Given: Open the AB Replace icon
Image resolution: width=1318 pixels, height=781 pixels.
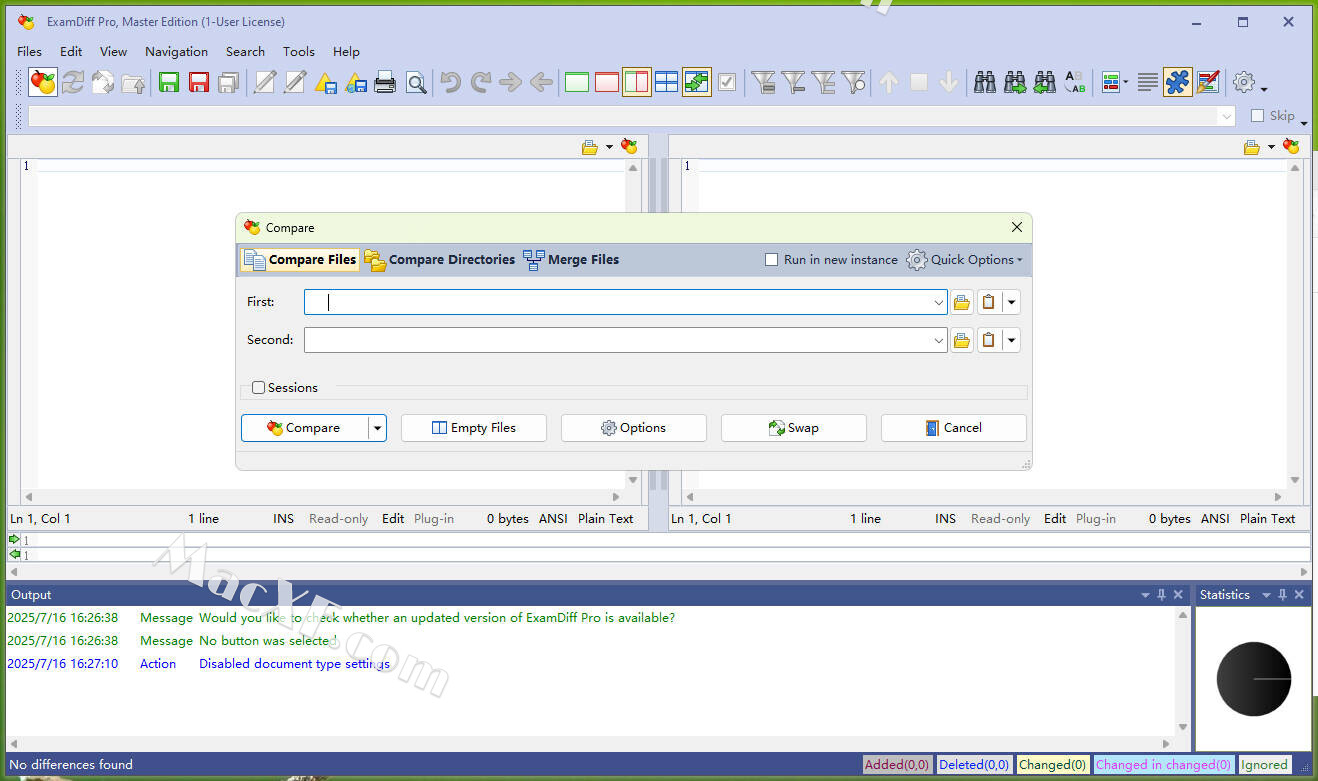Looking at the screenshot, I should (x=1075, y=83).
